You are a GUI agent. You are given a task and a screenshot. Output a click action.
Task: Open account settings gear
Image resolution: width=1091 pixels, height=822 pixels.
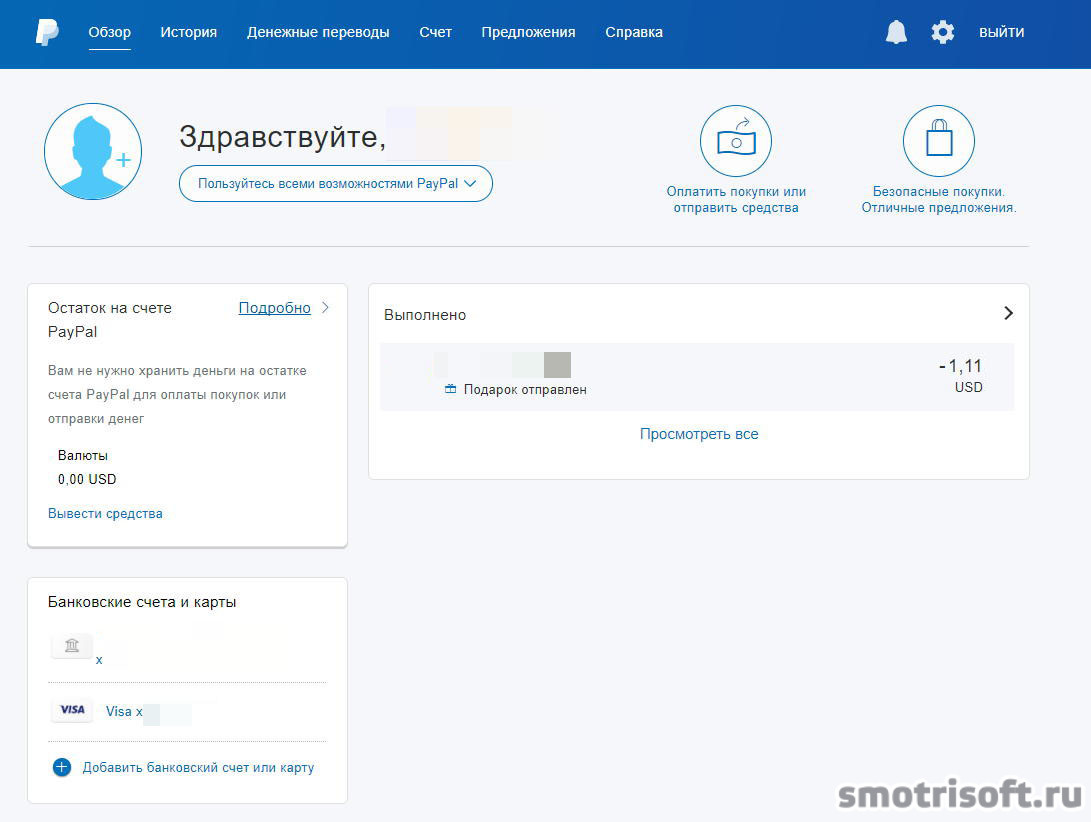[x=943, y=32]
